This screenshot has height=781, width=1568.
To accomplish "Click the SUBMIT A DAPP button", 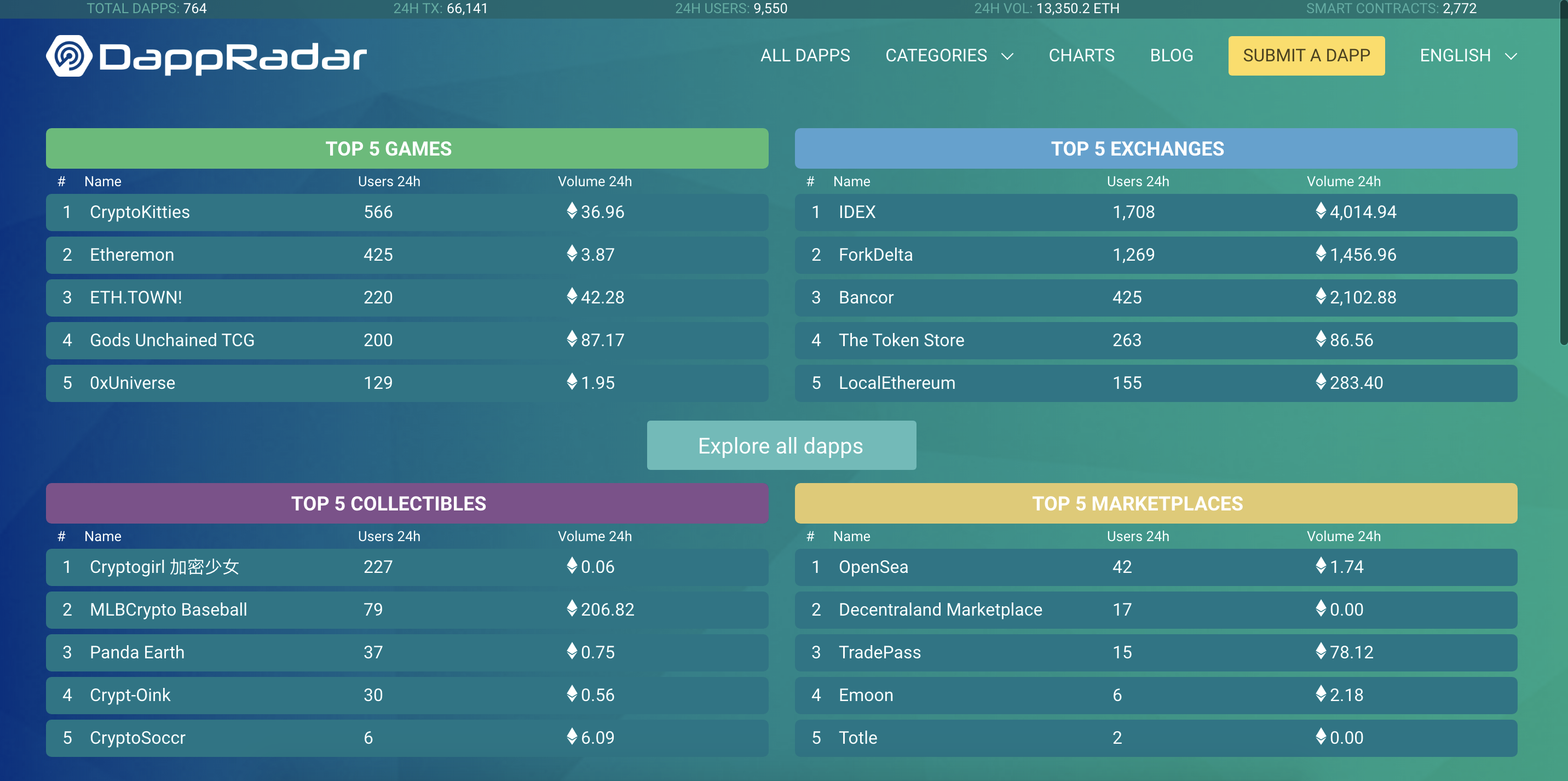I will [1306, 55].
